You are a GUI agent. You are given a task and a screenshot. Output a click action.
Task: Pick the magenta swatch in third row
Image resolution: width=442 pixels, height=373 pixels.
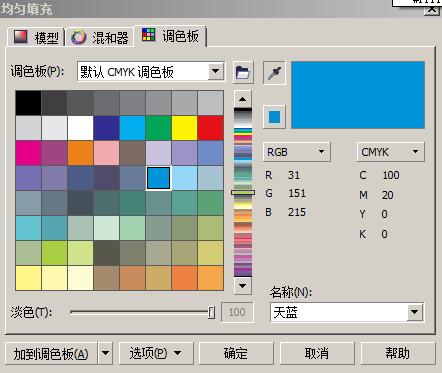[x=28, y=153]
